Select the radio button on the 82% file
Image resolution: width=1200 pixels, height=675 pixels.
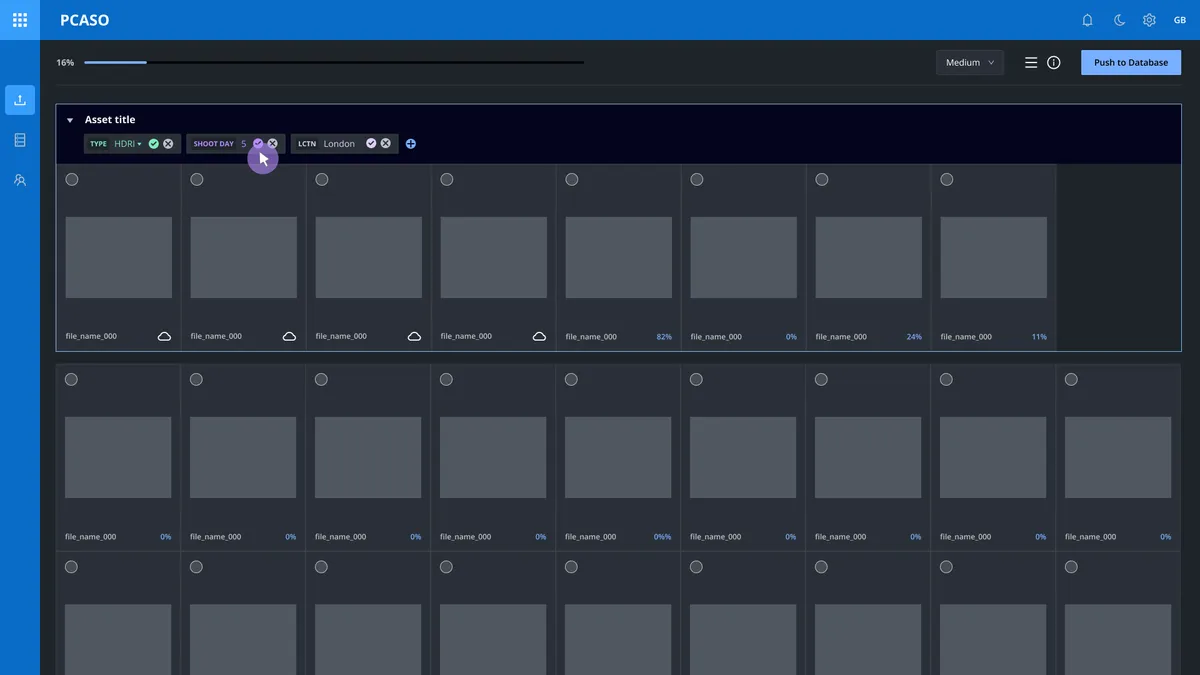pyautogui.click(x=572, y=180)
